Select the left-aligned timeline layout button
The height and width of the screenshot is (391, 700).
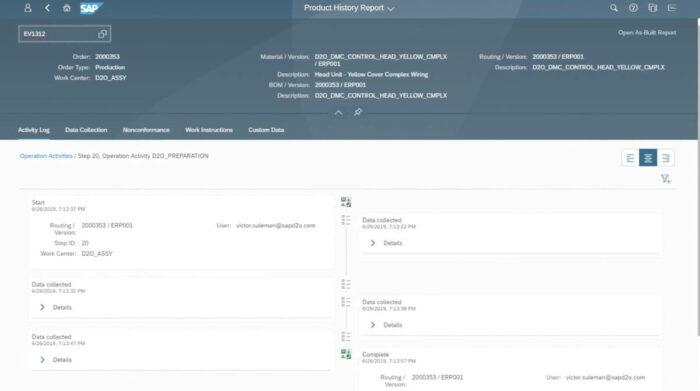click(x=630, y=158)
